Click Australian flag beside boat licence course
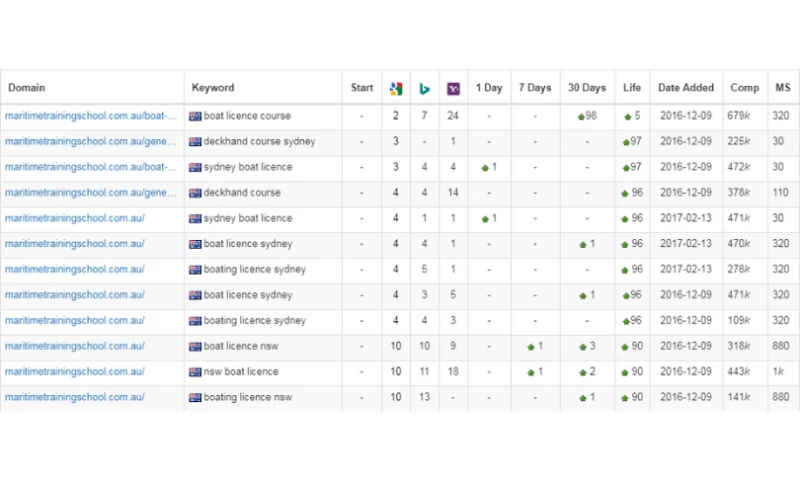This screenshot has height=480, width=800. pyautogui.click(x=196, y=116)
